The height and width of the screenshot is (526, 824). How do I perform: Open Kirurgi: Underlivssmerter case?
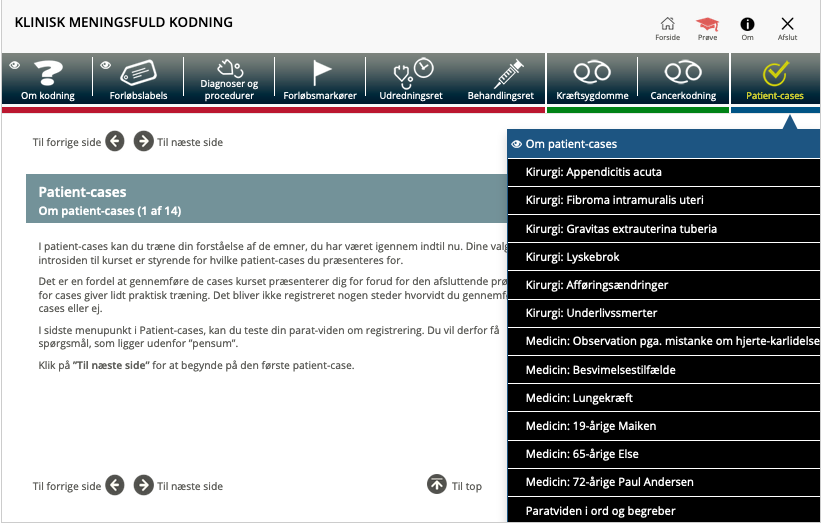click(x=664, y=313)
